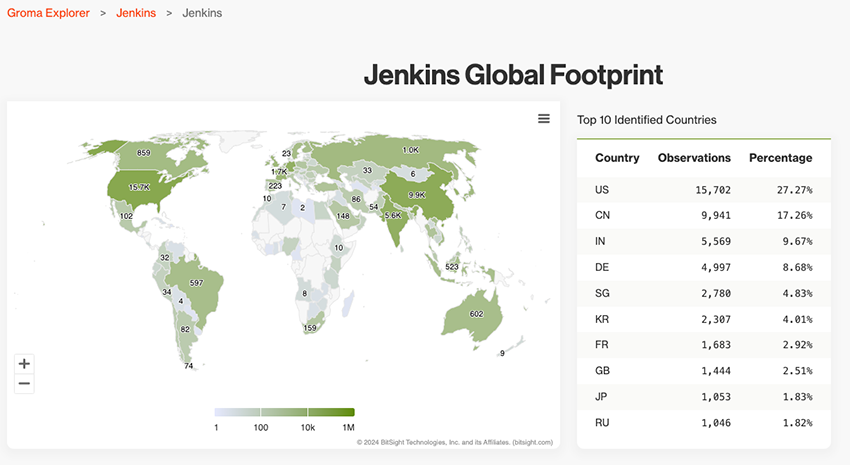The image size is (850, 465).
Task: Click Russia on map labeled 1.0K
Action: click(410, 150)
